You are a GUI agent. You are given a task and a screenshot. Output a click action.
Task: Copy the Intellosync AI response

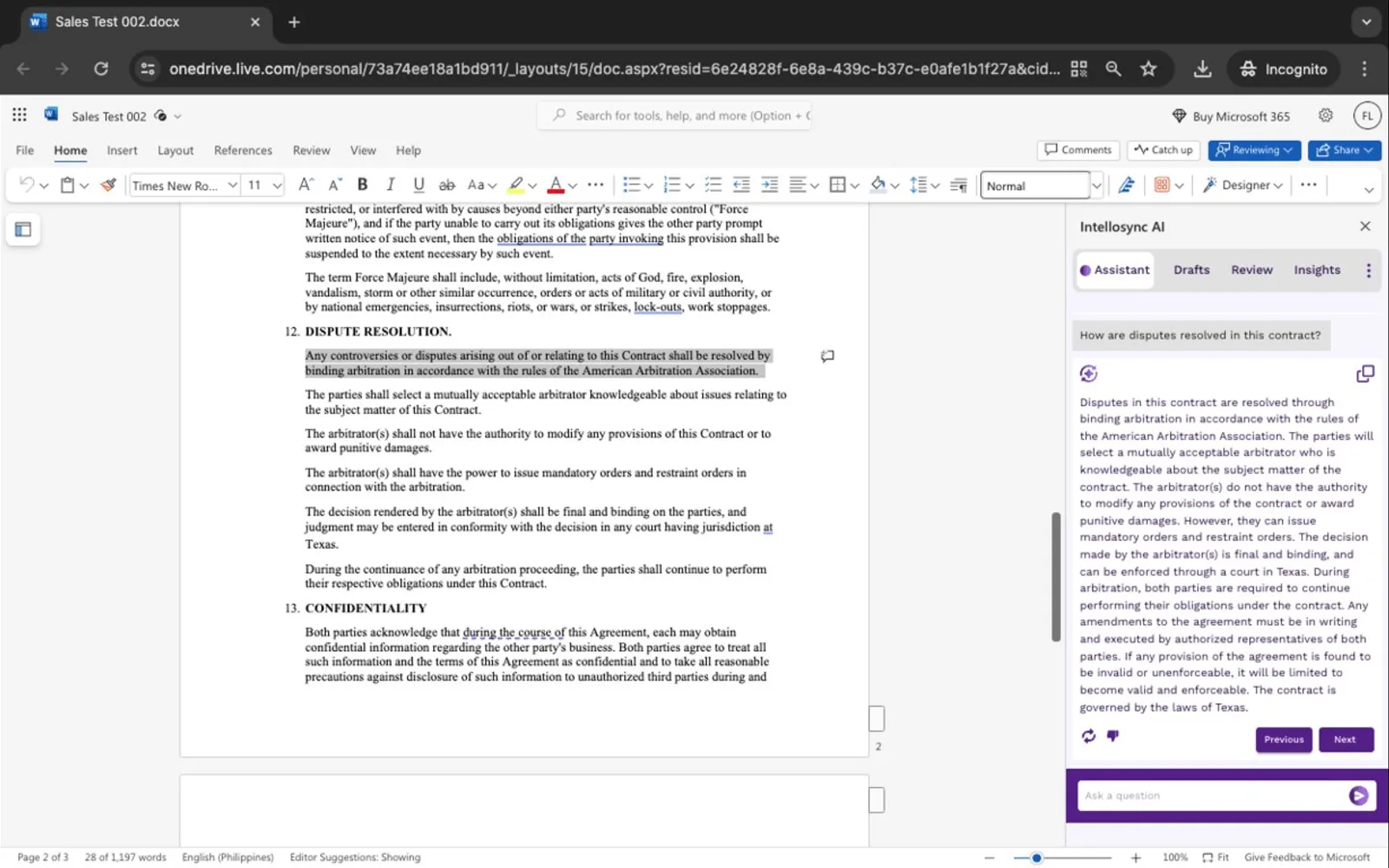point(1365,373)
